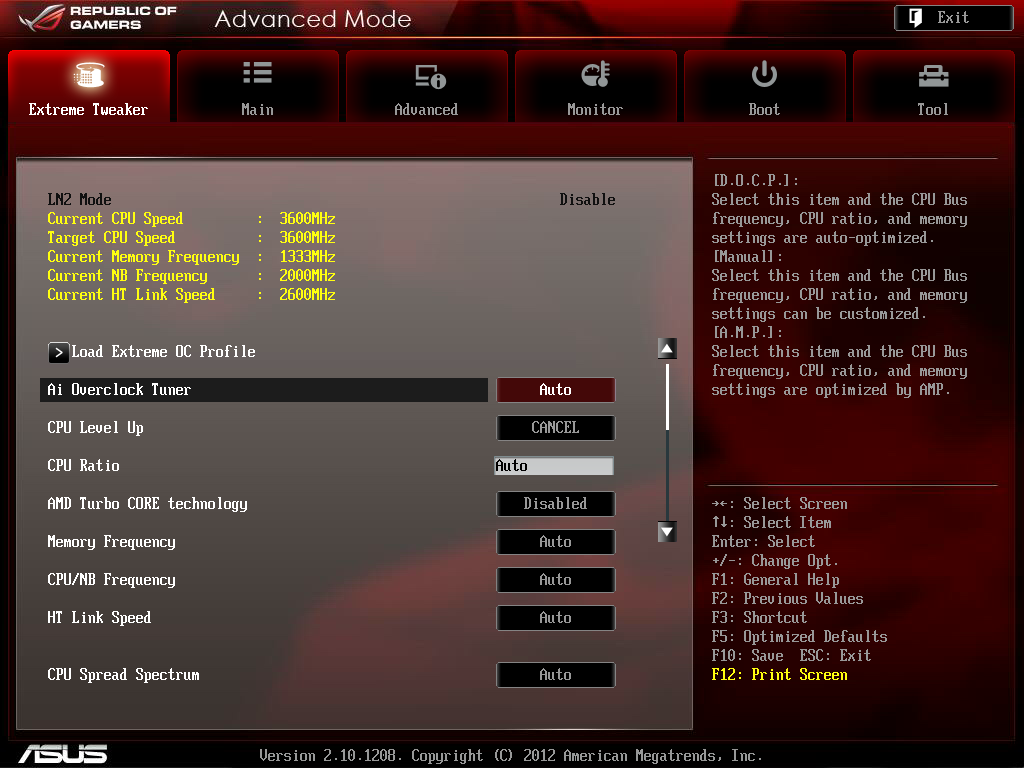Select the HT Link Speed label

click(99, 618)
